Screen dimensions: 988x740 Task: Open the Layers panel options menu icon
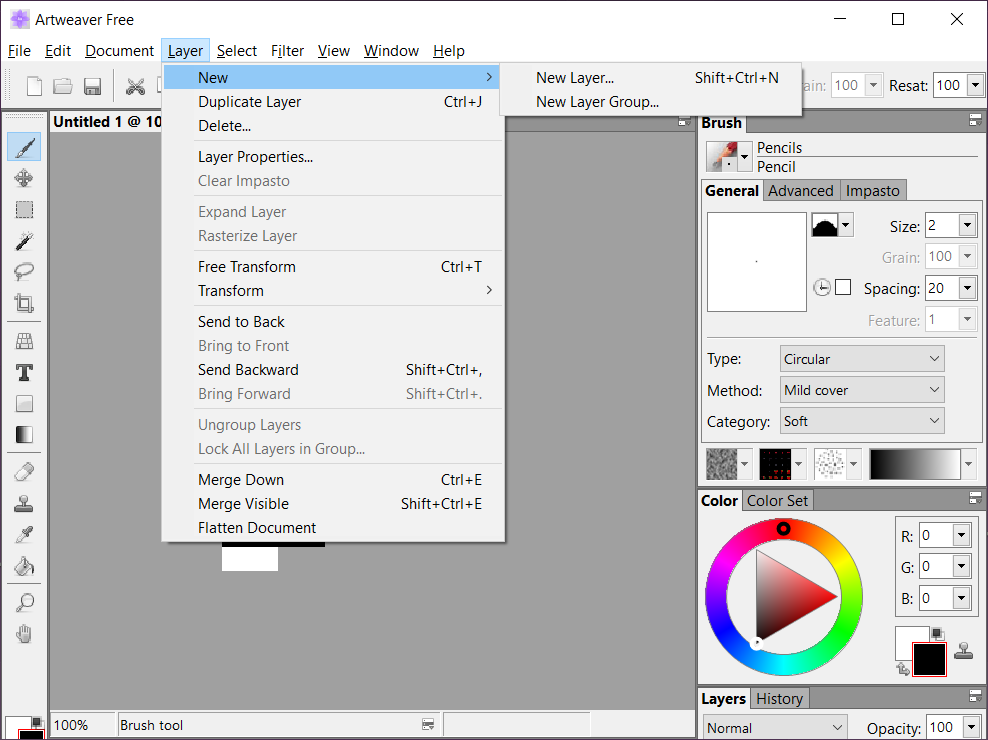click(x=975, y=696)
